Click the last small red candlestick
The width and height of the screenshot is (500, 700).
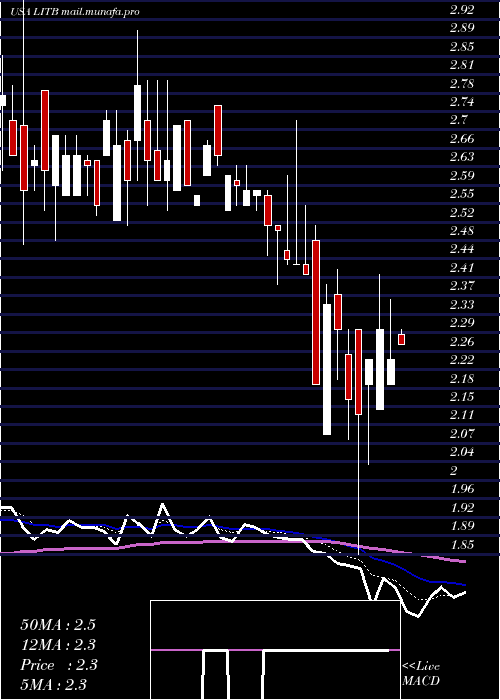pos(401,339)
